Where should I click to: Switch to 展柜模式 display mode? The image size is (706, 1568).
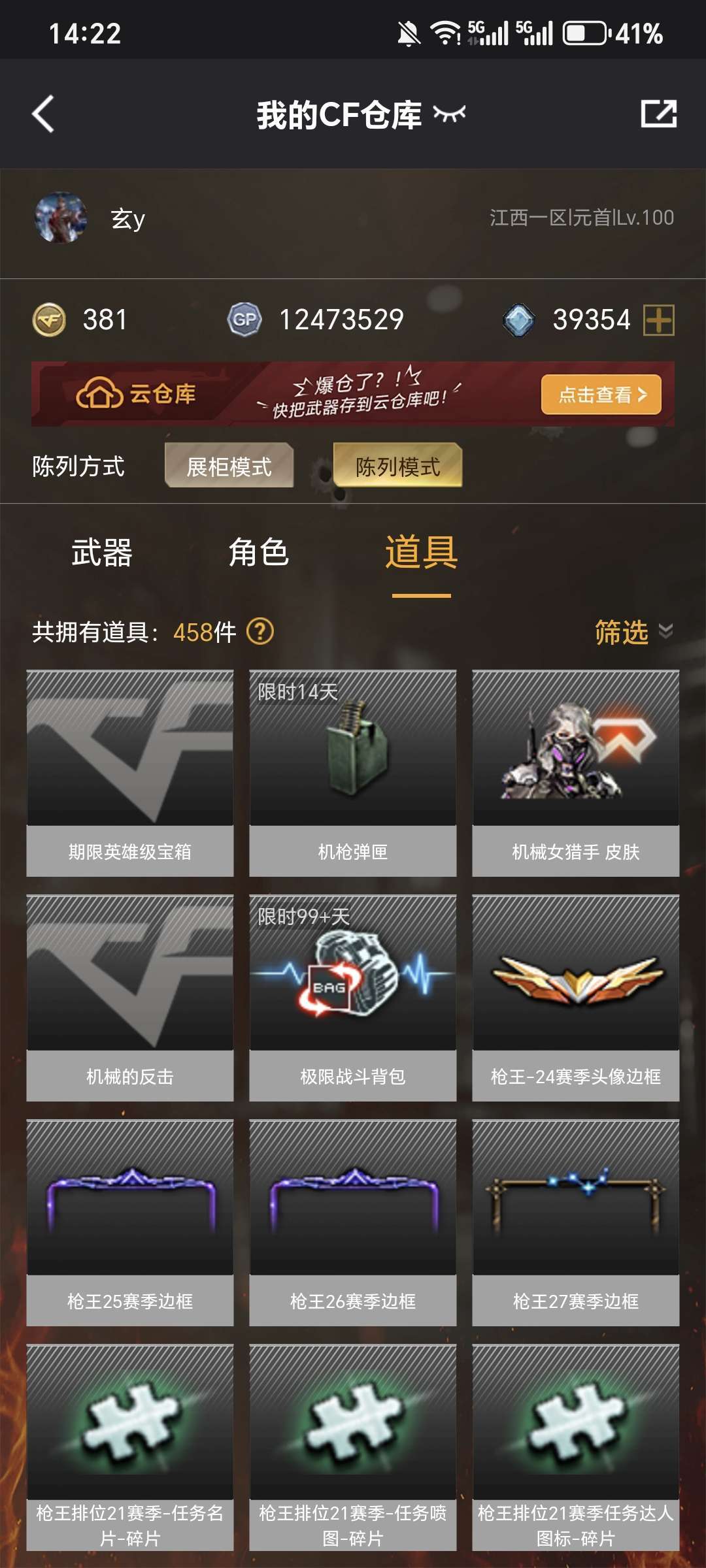tap(229, 466)
